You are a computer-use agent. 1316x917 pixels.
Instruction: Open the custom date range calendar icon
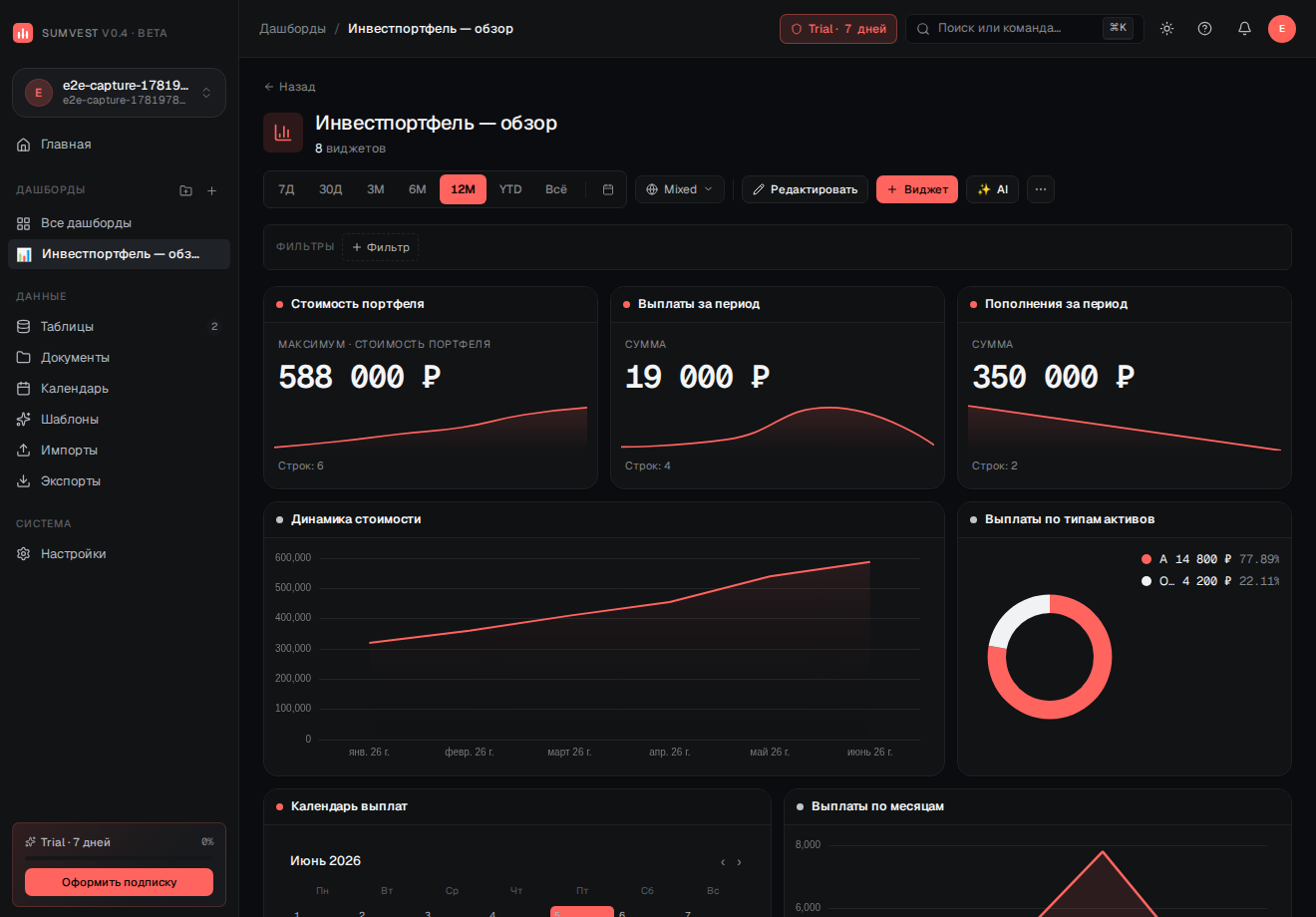coord(608,189)
